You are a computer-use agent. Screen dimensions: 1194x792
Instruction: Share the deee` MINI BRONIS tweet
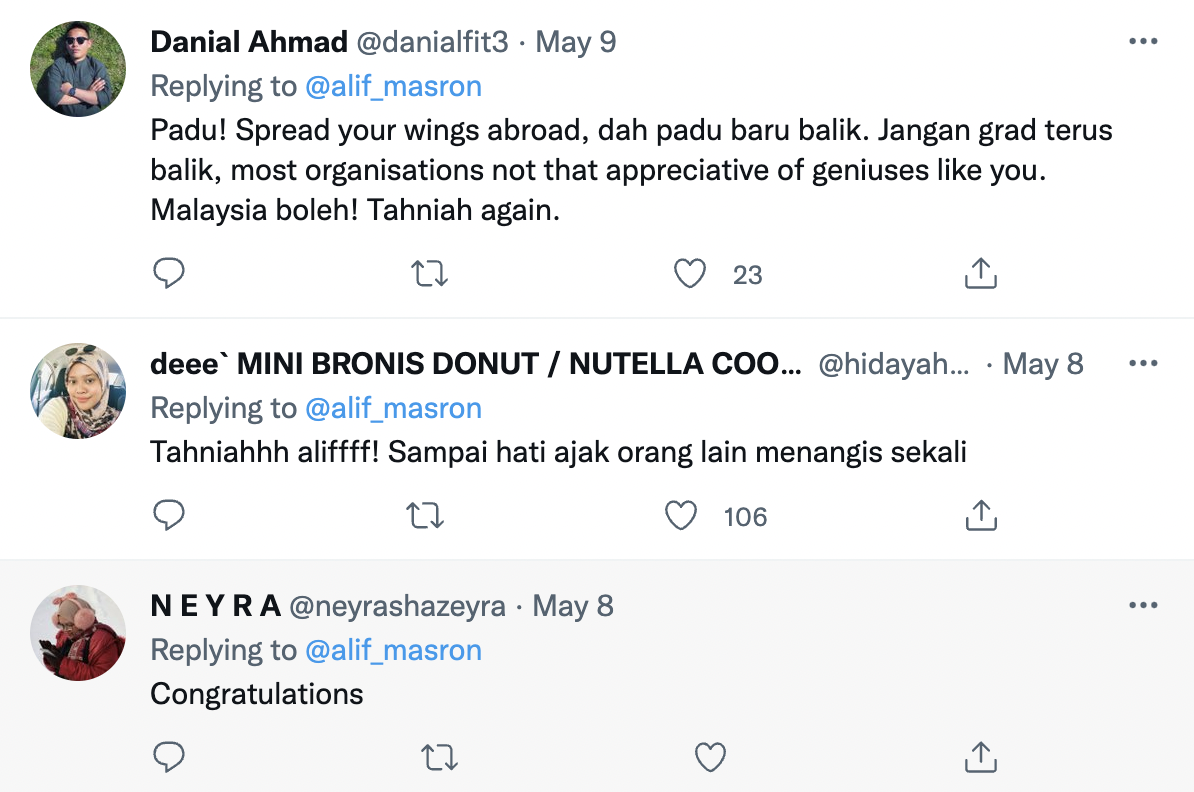[981, 515]
